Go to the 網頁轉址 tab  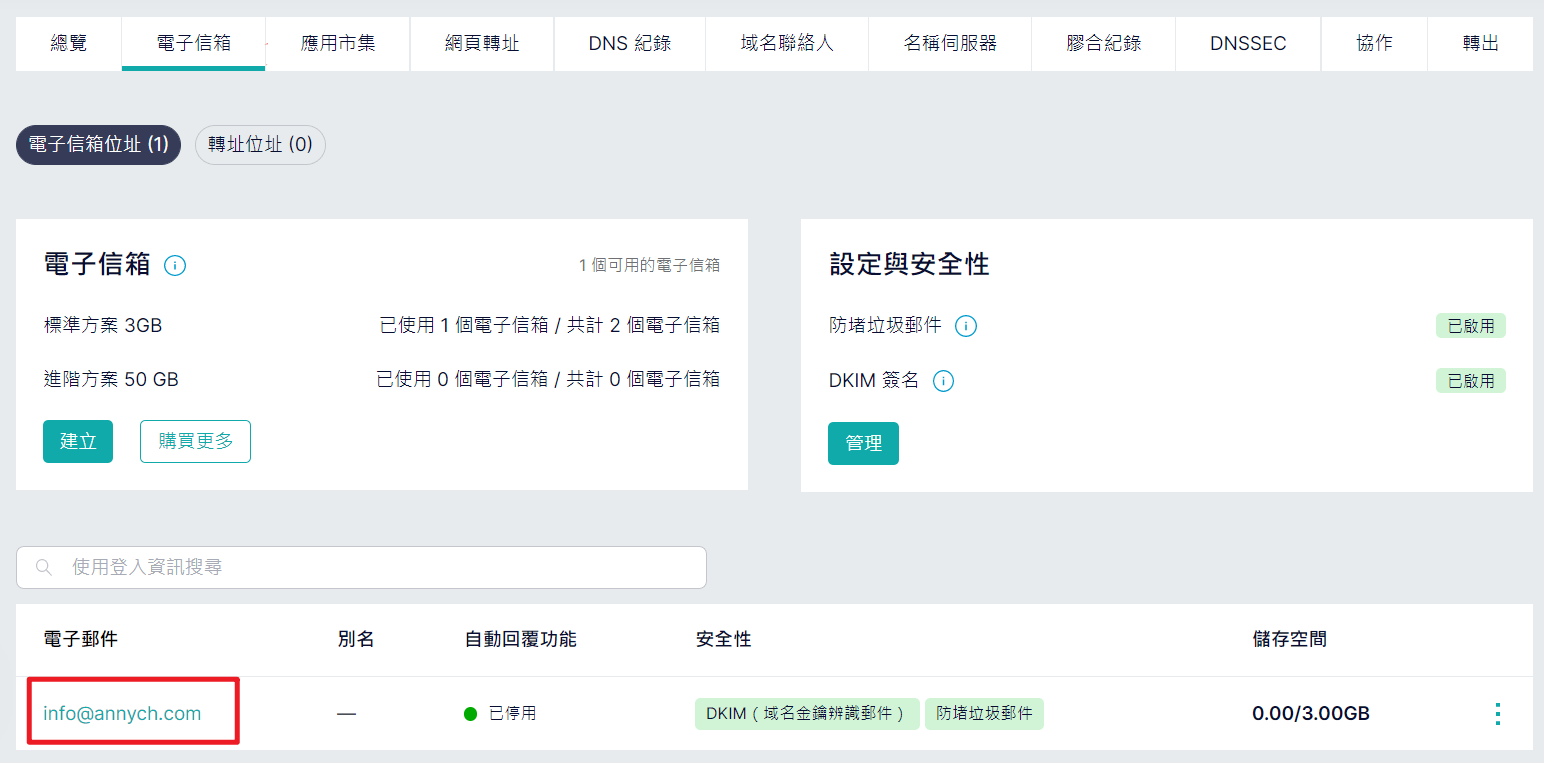point(482,43)
